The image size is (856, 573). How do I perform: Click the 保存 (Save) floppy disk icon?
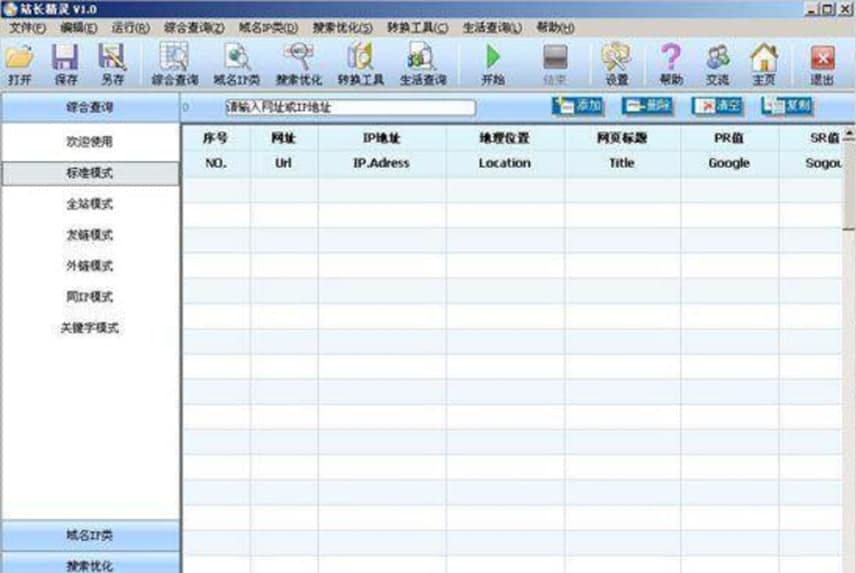[66, 64]
